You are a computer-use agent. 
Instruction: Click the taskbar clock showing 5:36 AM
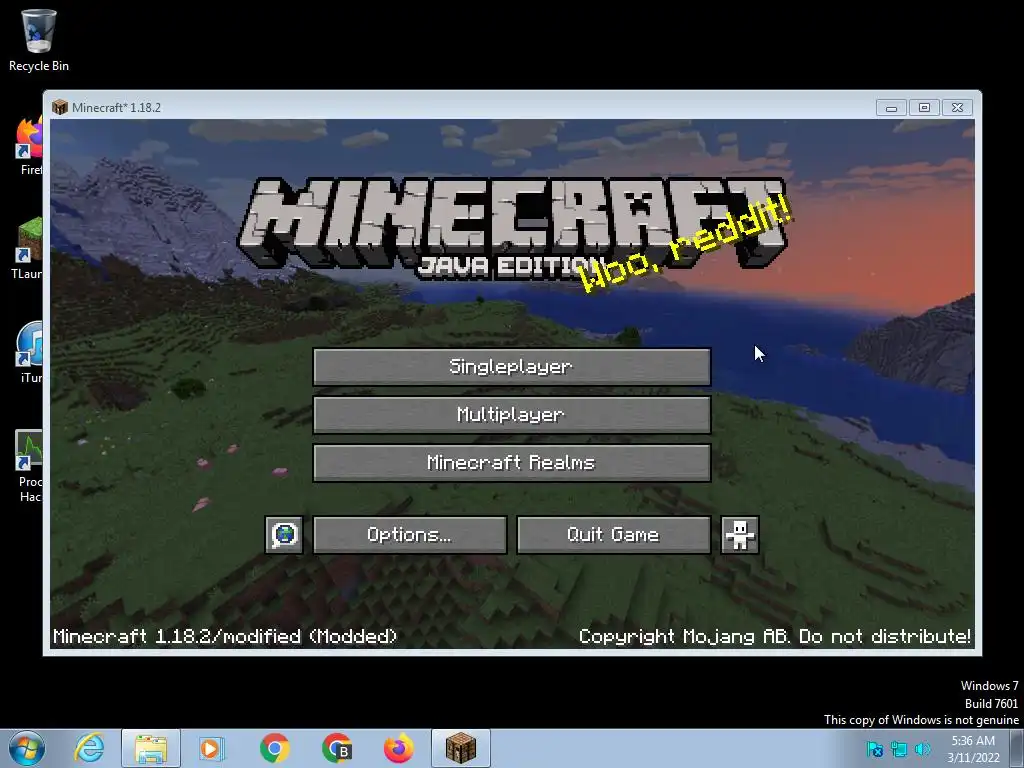pos(973,749)
